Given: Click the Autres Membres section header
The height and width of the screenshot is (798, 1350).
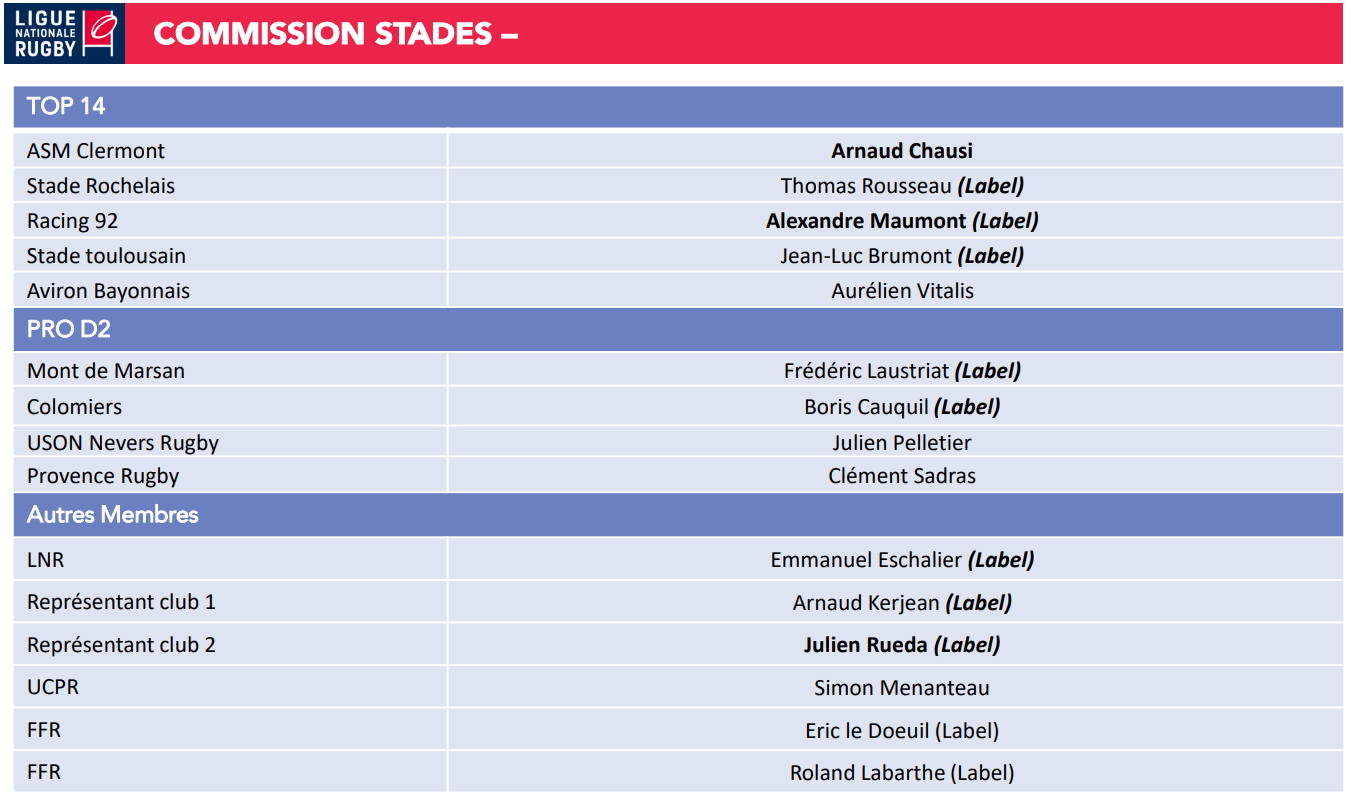Looking at the screenshot, I should click(112, 515).
